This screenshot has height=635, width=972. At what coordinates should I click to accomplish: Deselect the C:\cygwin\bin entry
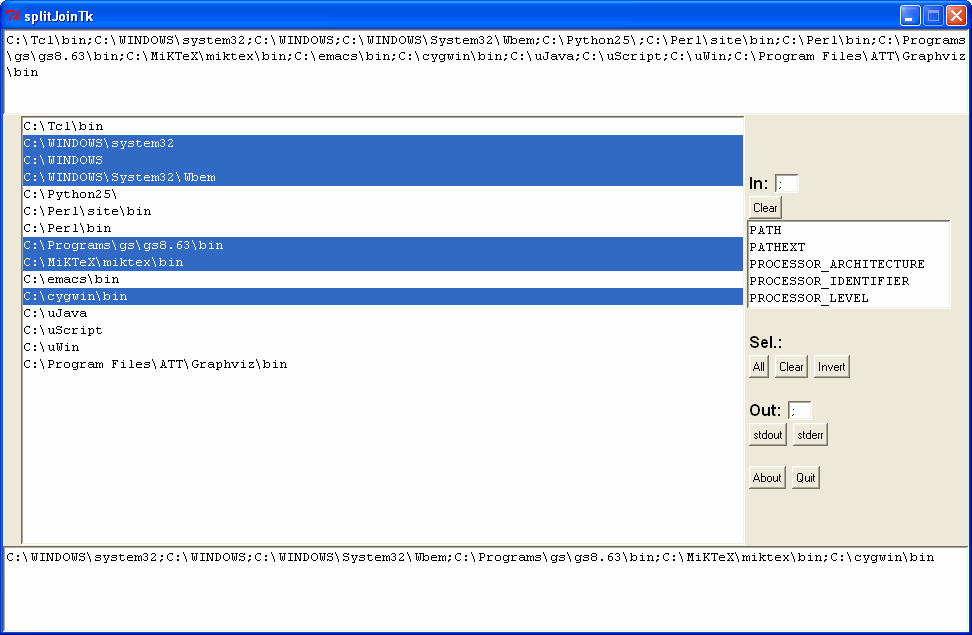(x=75, y=297)
